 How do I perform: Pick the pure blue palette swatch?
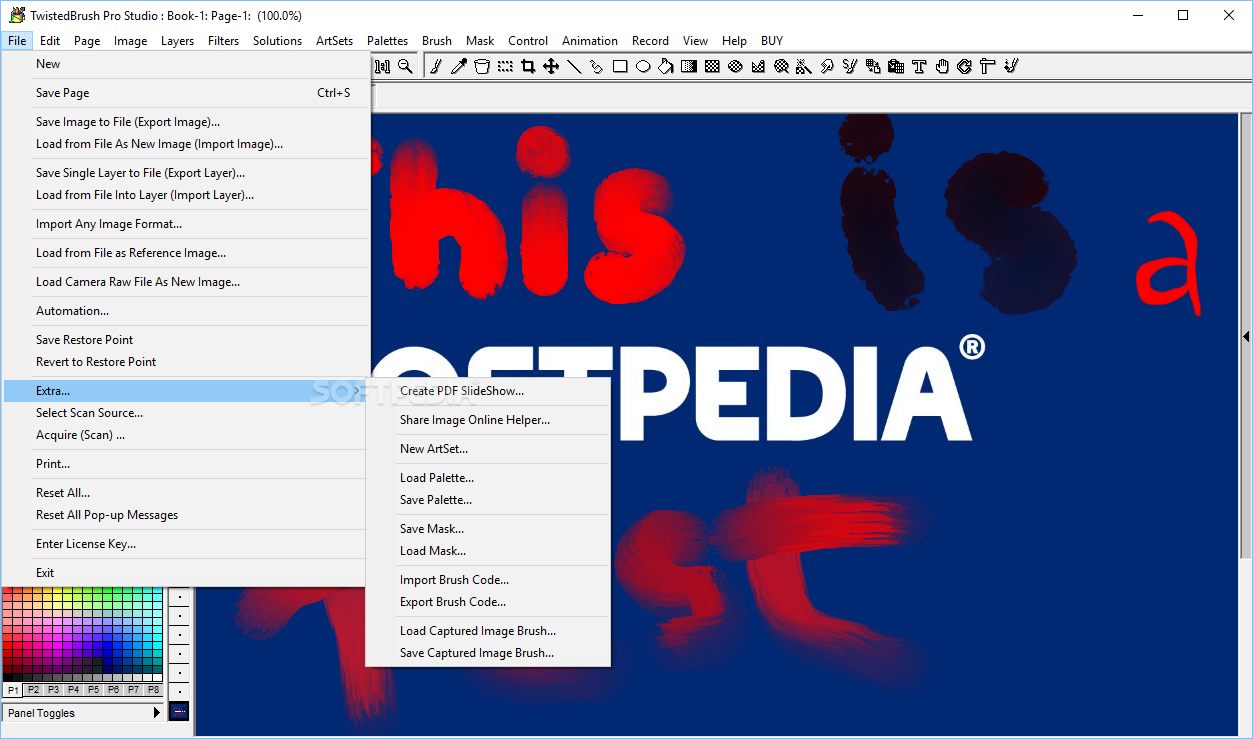(x=107, y=645)
